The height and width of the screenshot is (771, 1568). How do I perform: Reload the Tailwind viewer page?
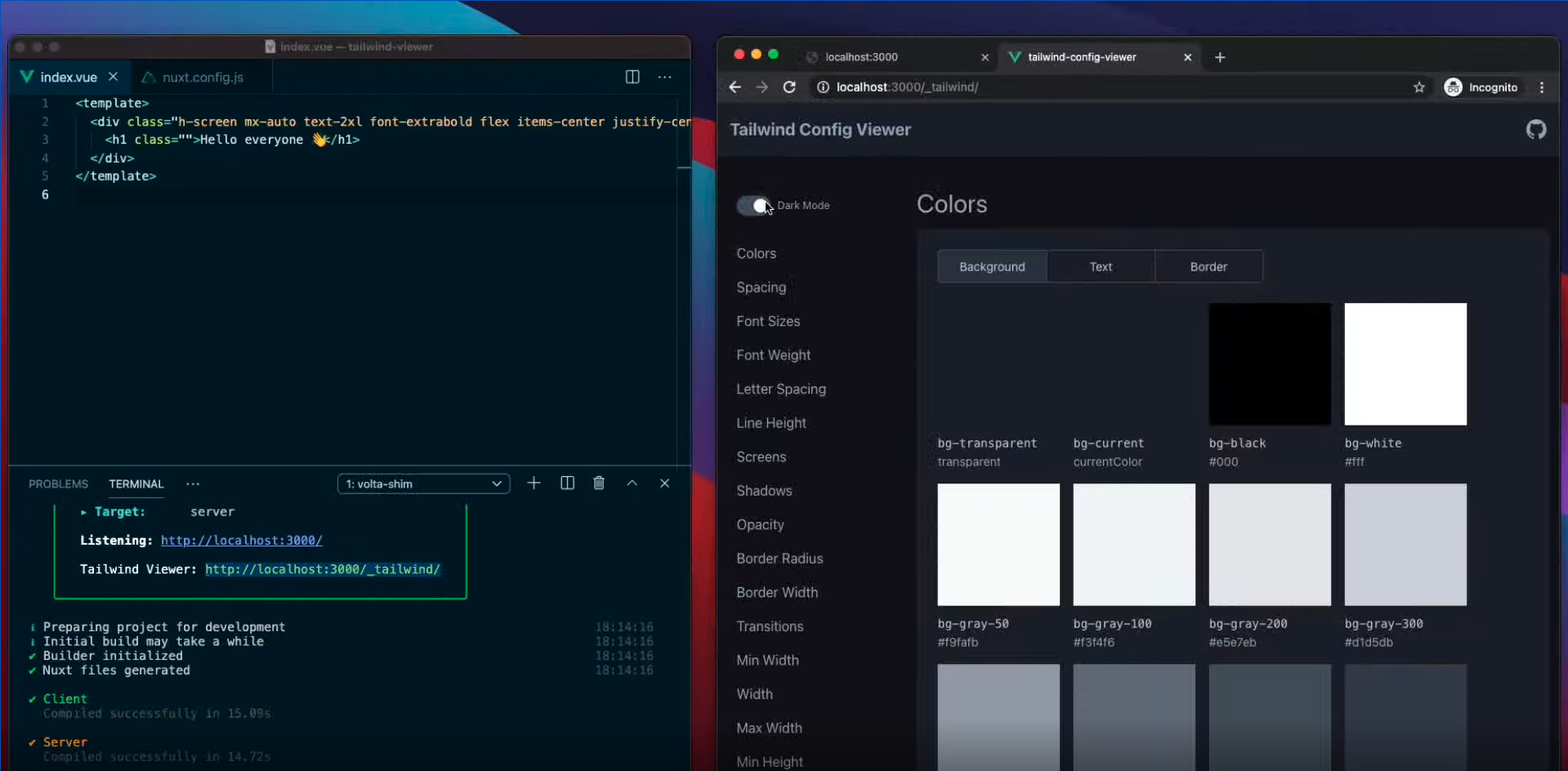click(789, 87)
